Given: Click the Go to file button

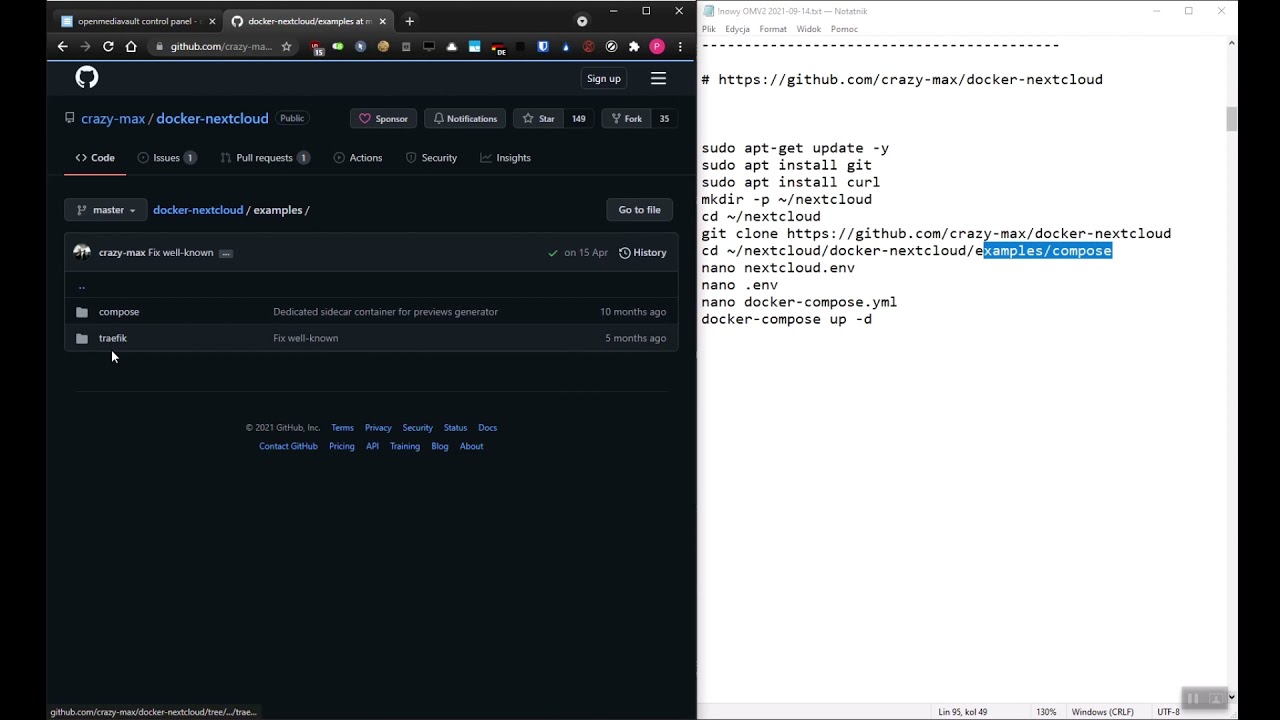Looking at the screenshot, I should 639,210.
